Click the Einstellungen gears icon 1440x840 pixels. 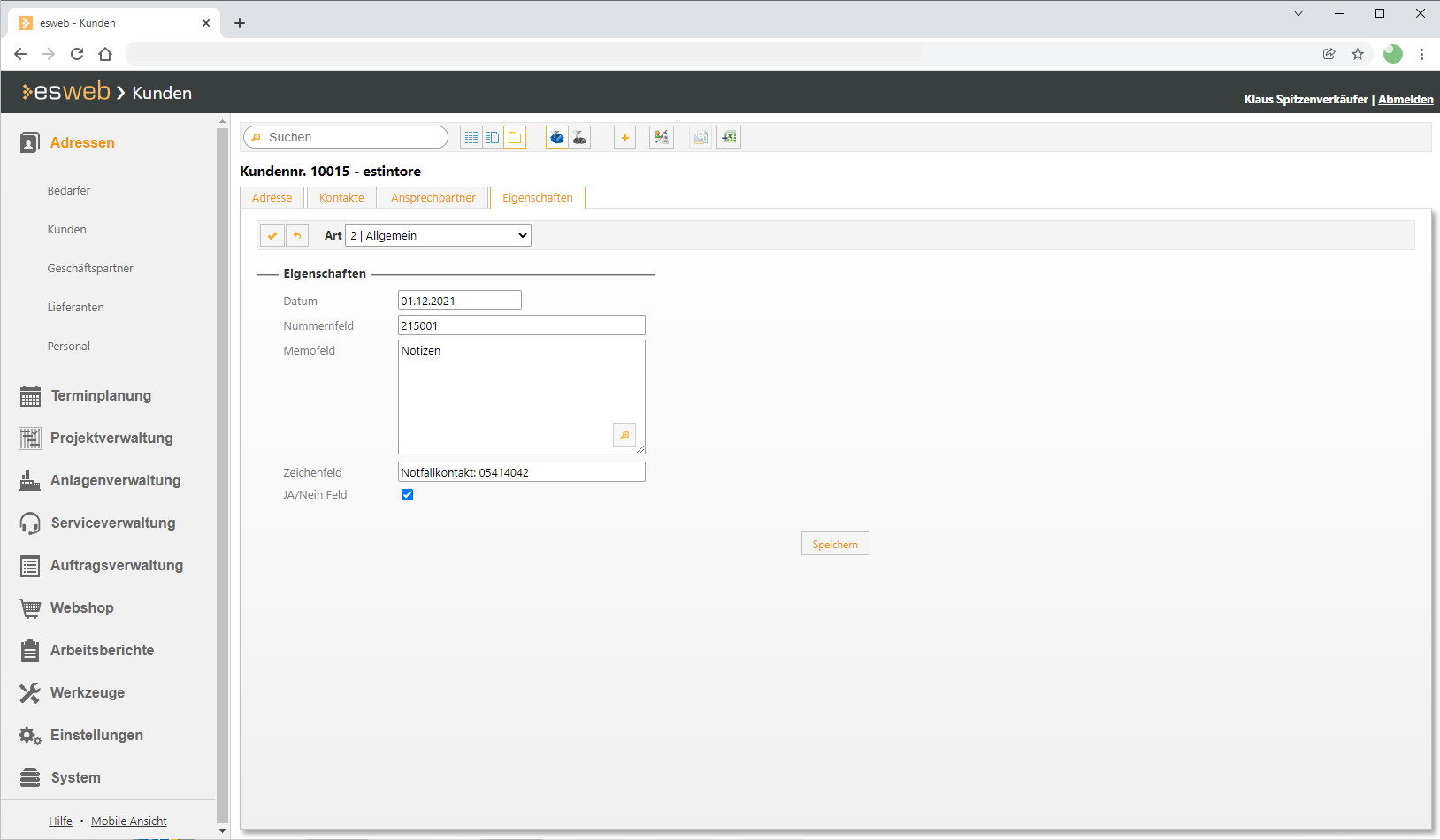(x=30, y=736)
